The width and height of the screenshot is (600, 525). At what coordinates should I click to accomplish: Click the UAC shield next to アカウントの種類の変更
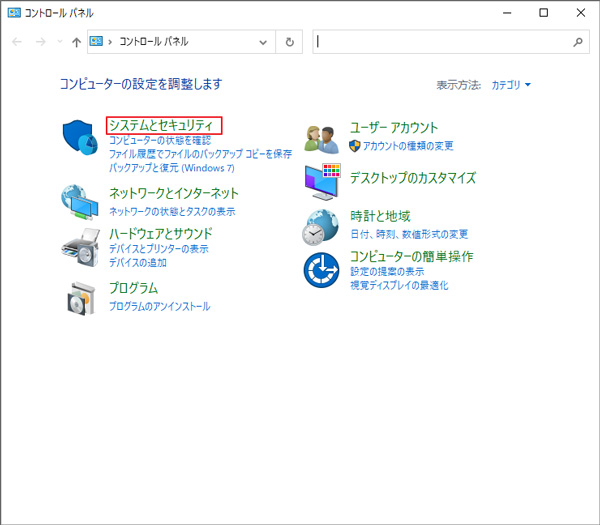click(x=355, y=146)
